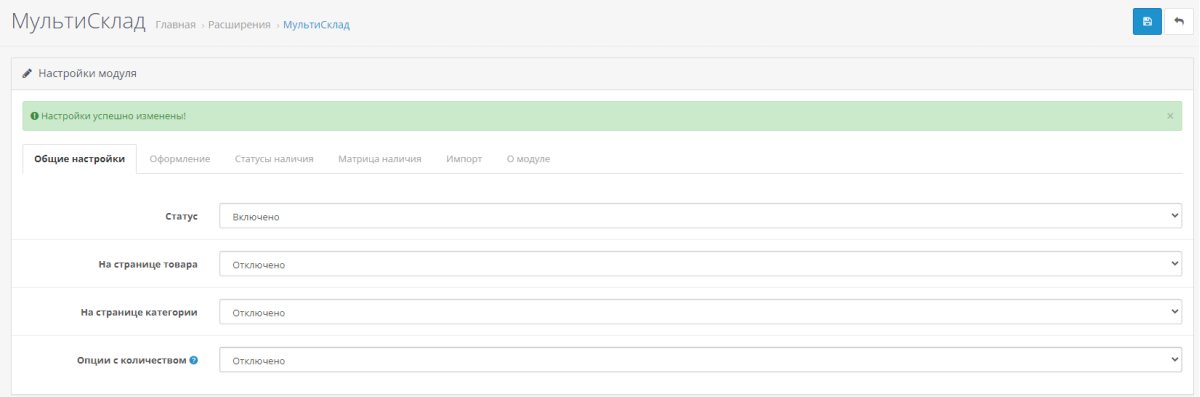Go to the Импорт tab

point(464,159)
